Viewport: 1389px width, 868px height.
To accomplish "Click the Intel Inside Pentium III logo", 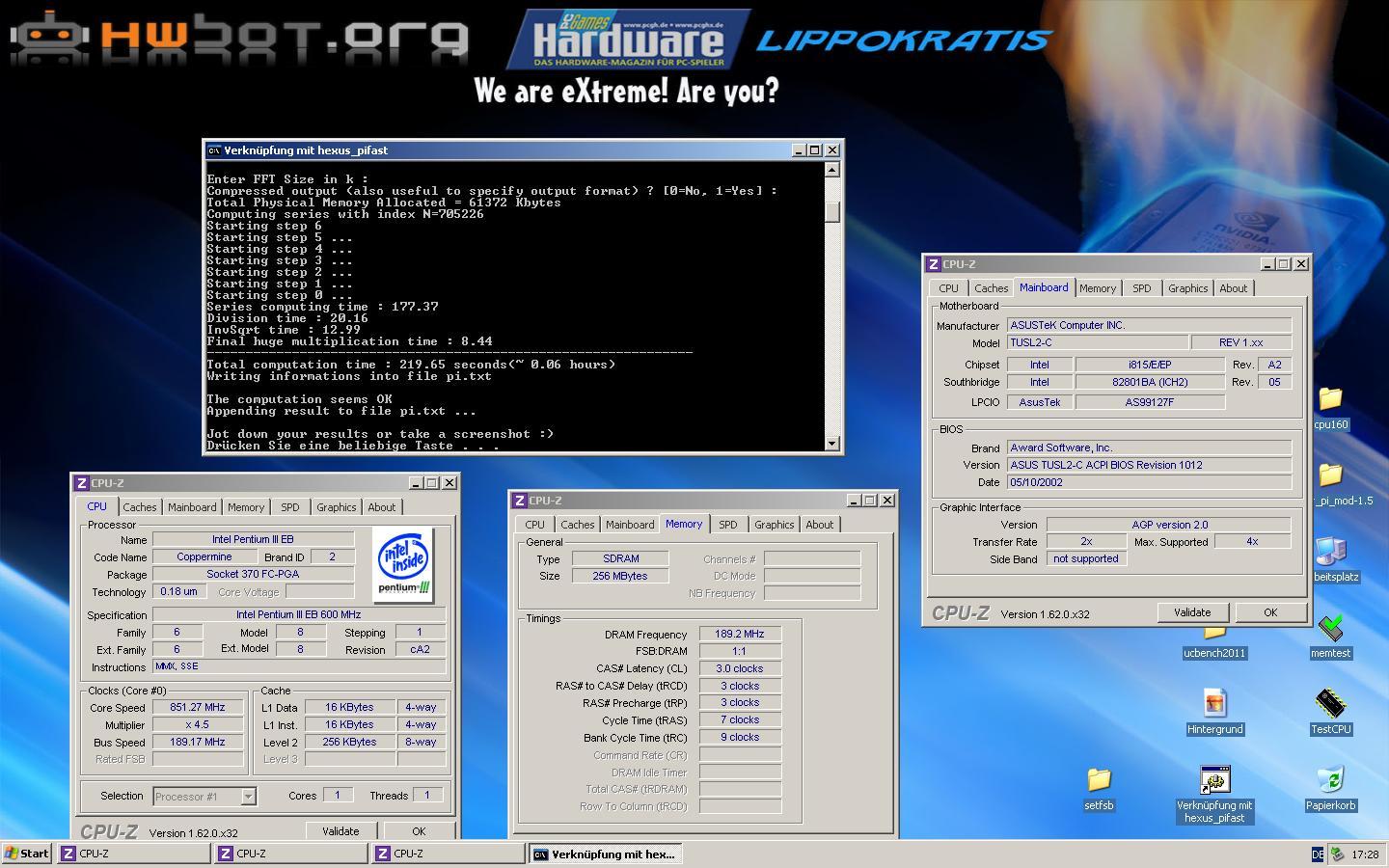I will point(402,565).
